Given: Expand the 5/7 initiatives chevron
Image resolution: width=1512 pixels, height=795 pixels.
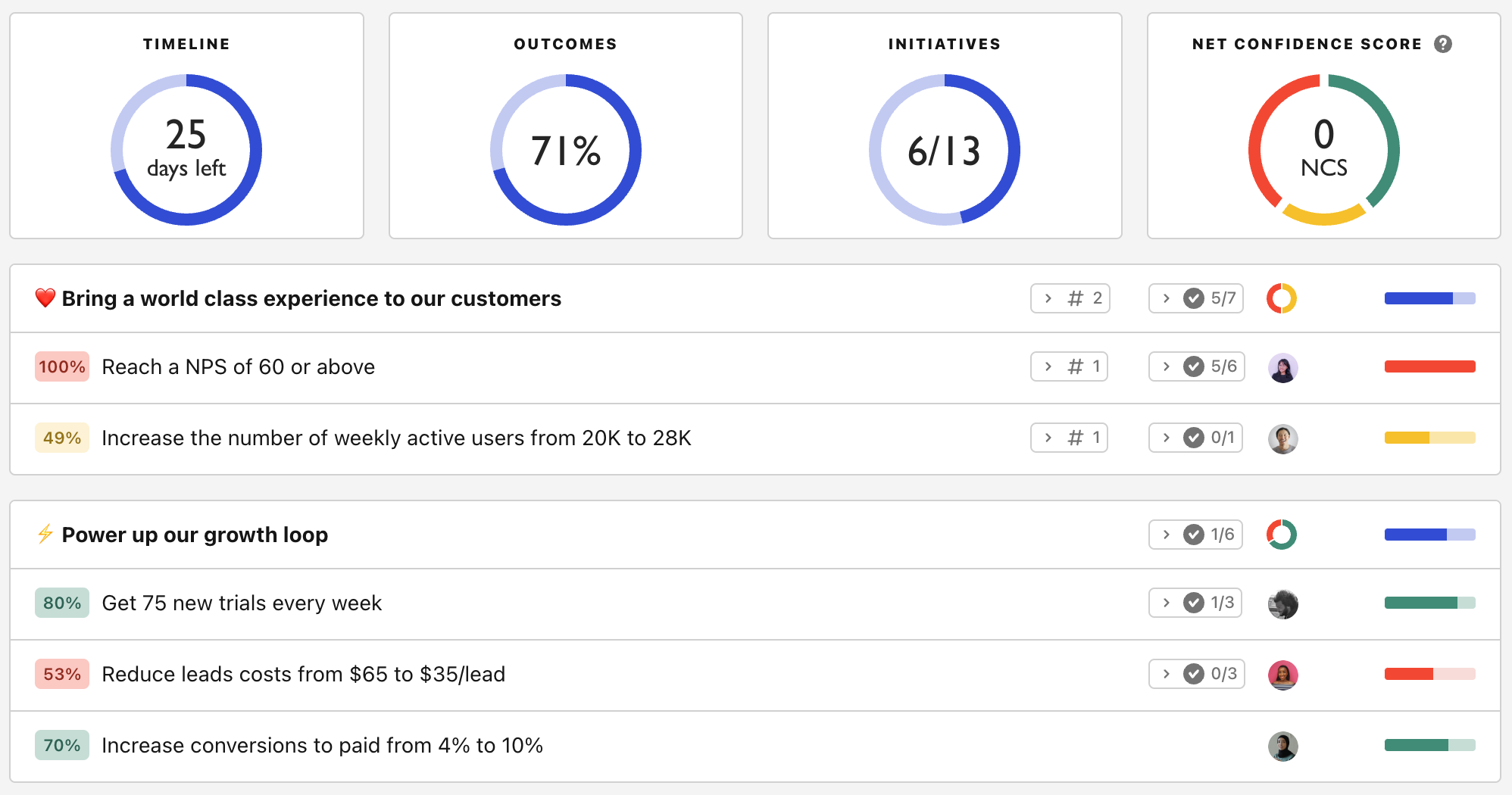Looking at the screenshot, I should [1167, 298].
